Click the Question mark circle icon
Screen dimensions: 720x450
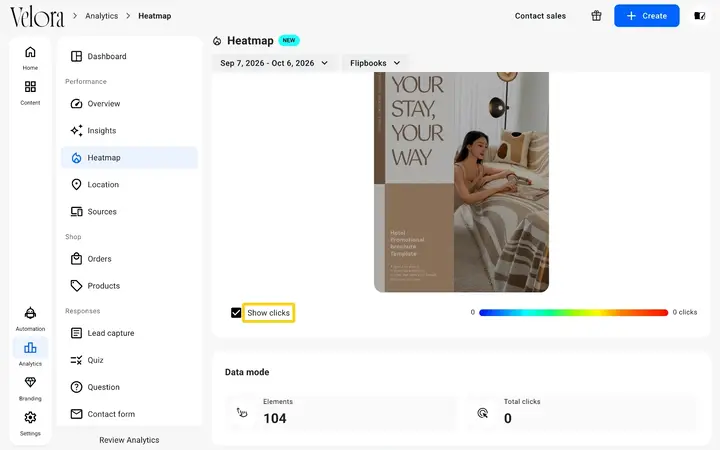coord(76,387)
